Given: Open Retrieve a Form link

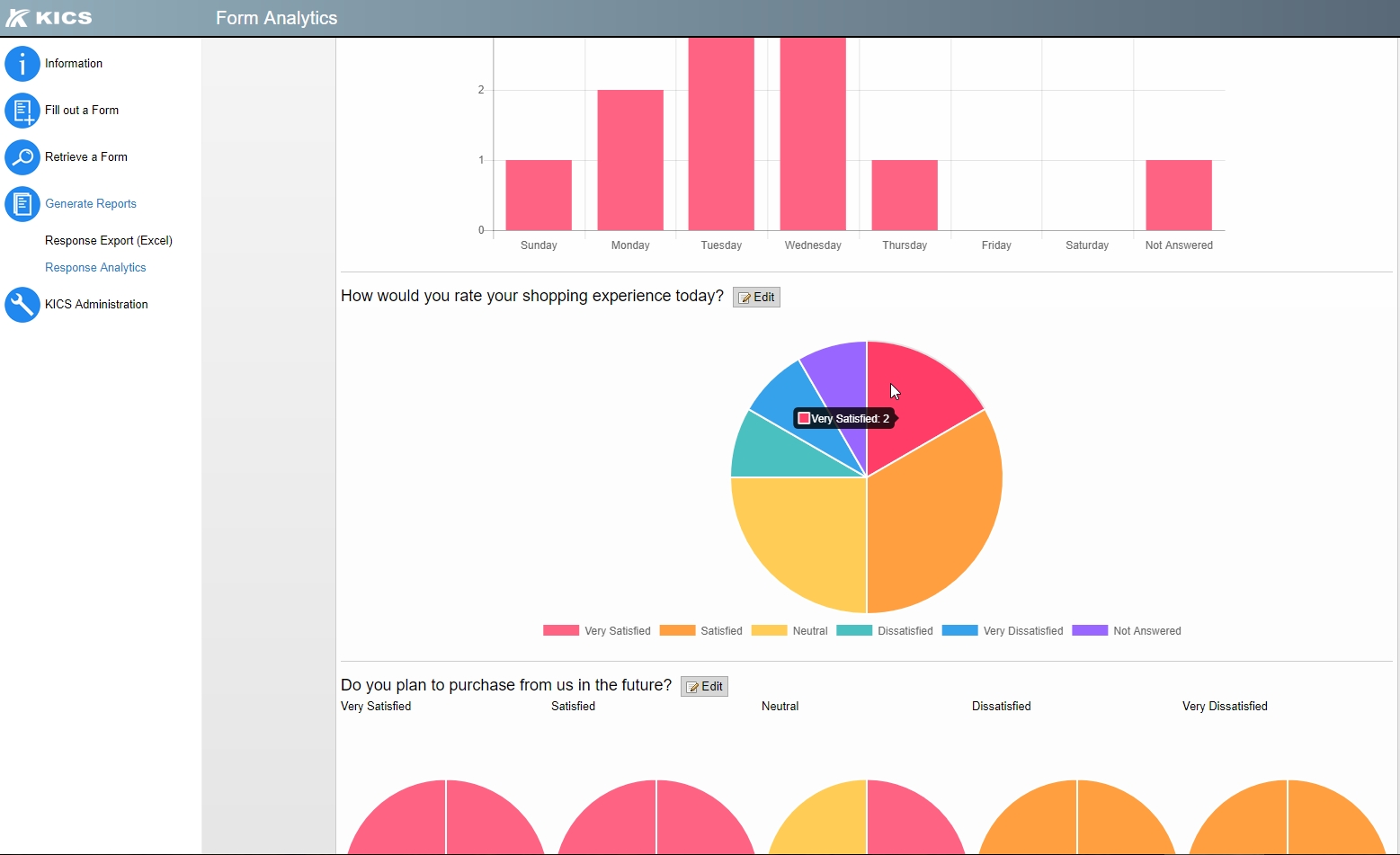Looking at the screenshot, I should pyautogui.click(x=86, y=157).
